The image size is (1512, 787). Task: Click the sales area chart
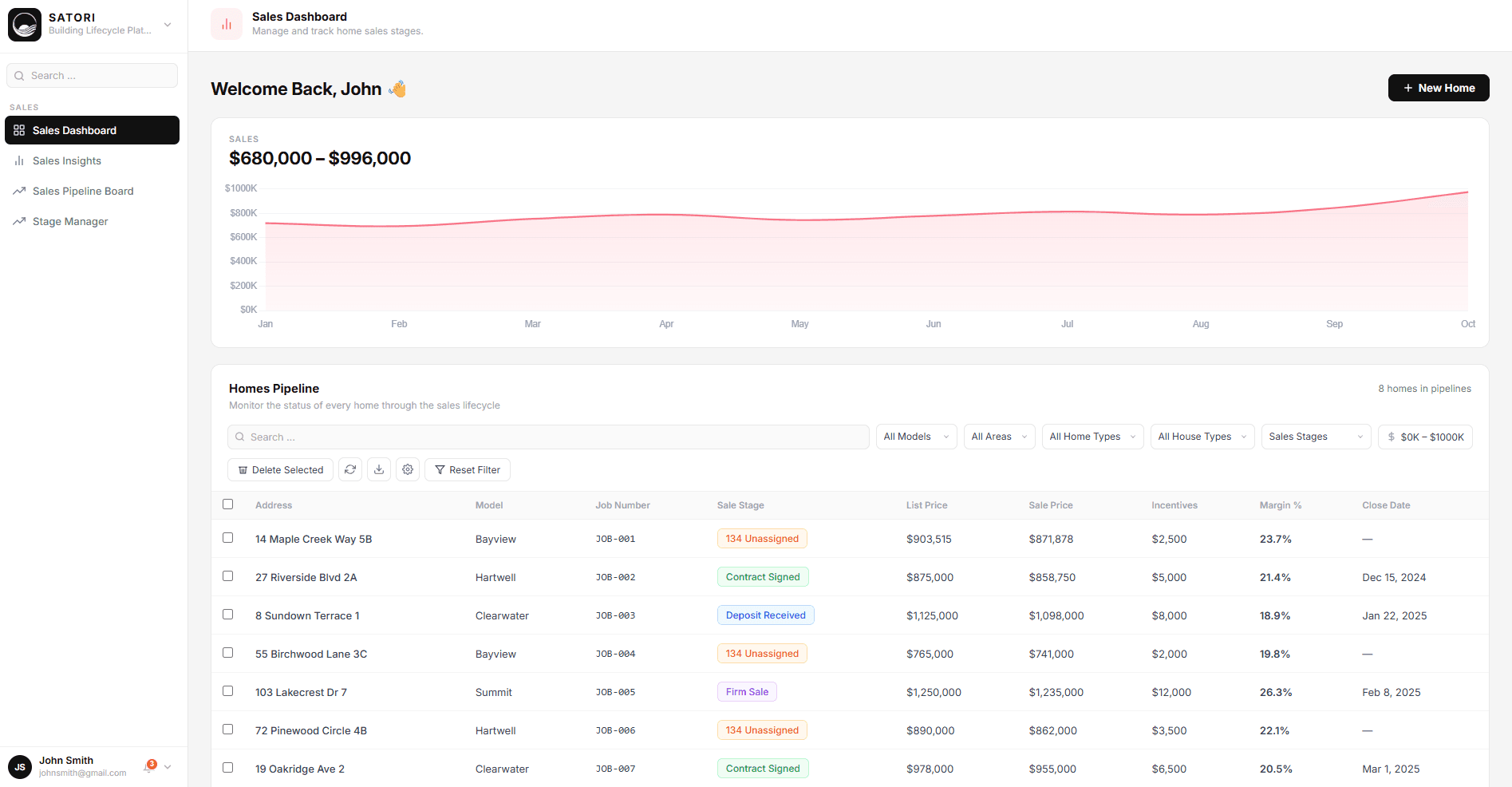866,251
